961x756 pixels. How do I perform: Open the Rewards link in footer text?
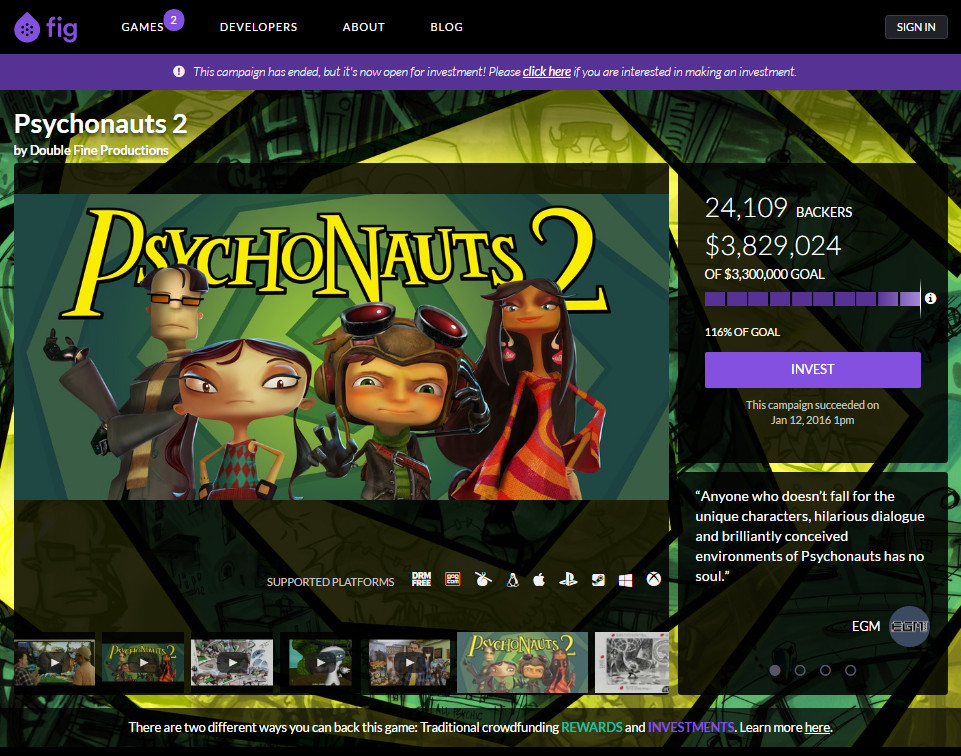[x=591, y=727]
